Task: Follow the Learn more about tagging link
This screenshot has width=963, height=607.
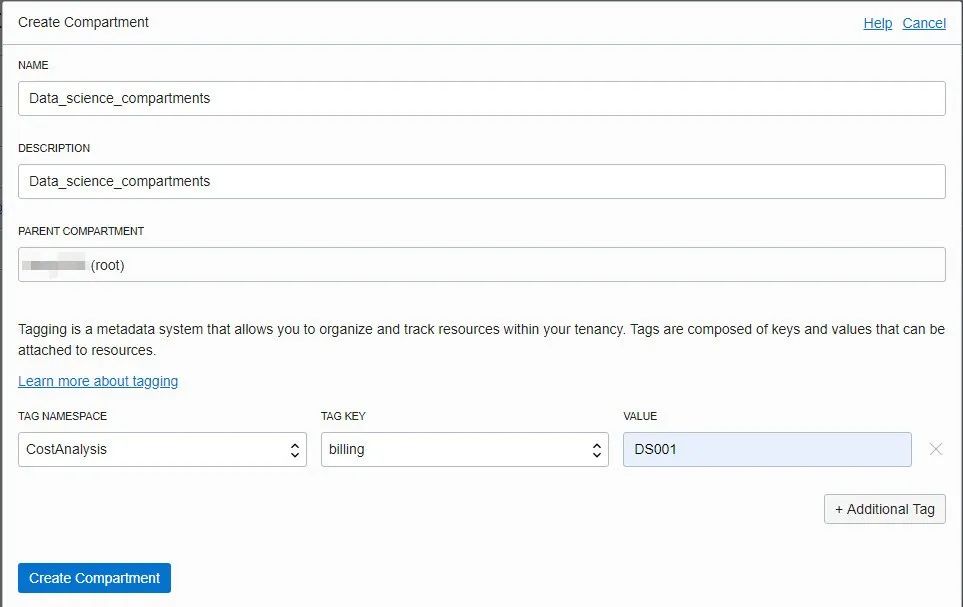Action: point(98,381)
